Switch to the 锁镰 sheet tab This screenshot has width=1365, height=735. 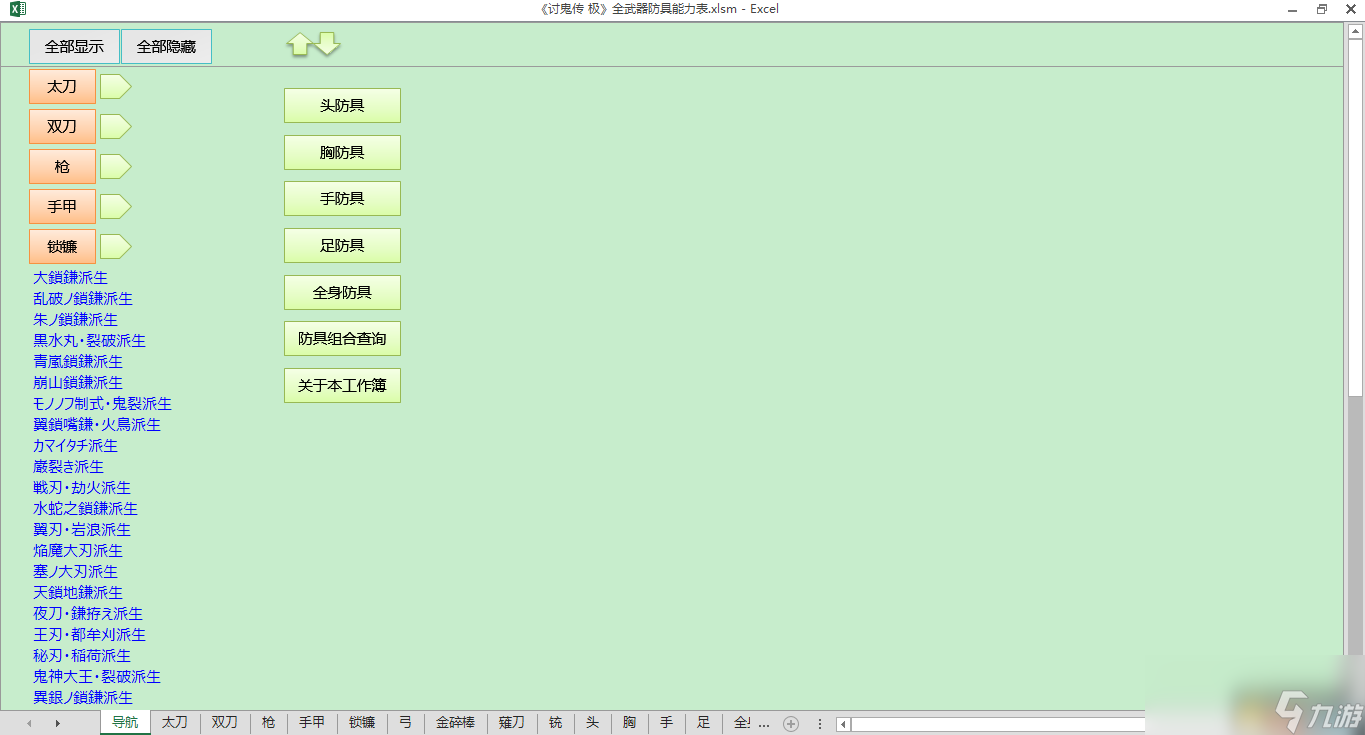(362, 722)
